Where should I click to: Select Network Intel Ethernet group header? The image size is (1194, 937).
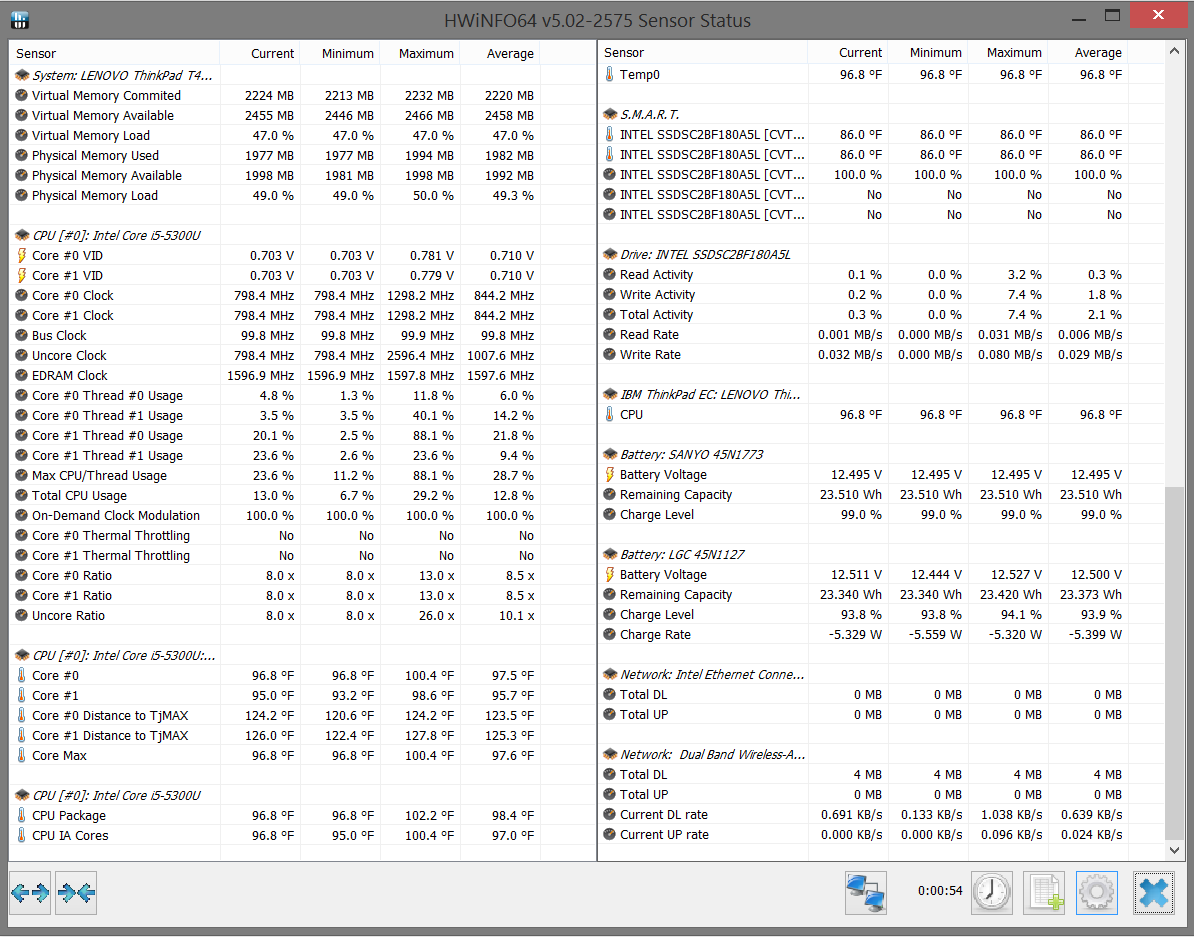pos(881,674)
